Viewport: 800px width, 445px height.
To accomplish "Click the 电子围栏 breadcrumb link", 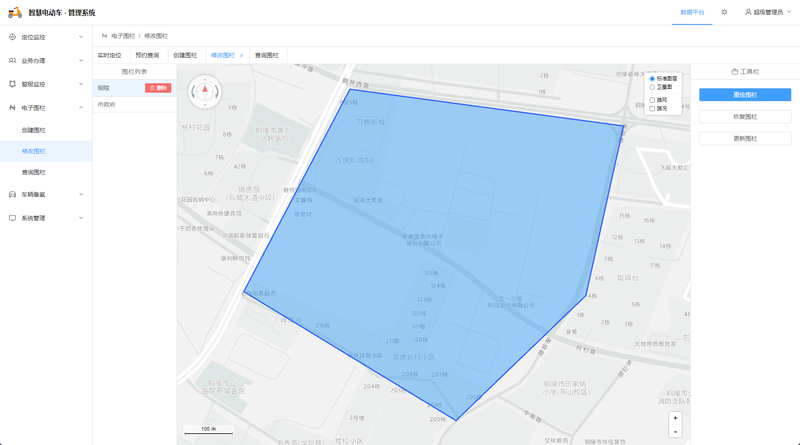I will (123, 36).
